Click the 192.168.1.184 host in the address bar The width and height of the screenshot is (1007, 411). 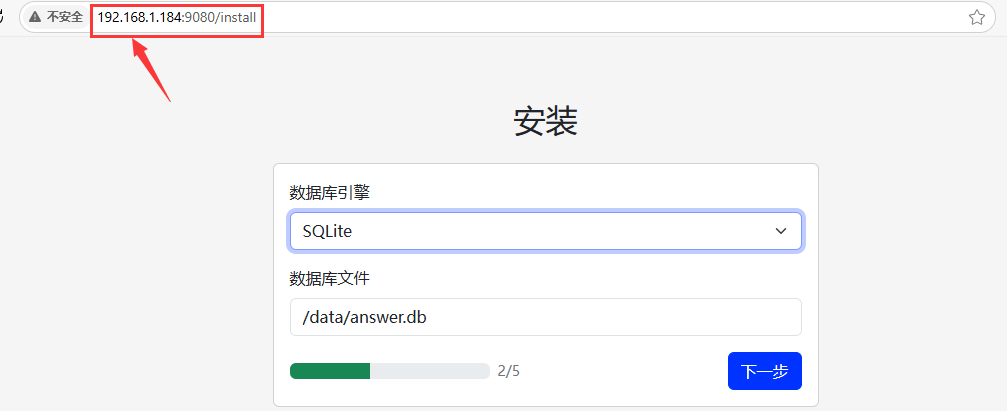point(139,17)
